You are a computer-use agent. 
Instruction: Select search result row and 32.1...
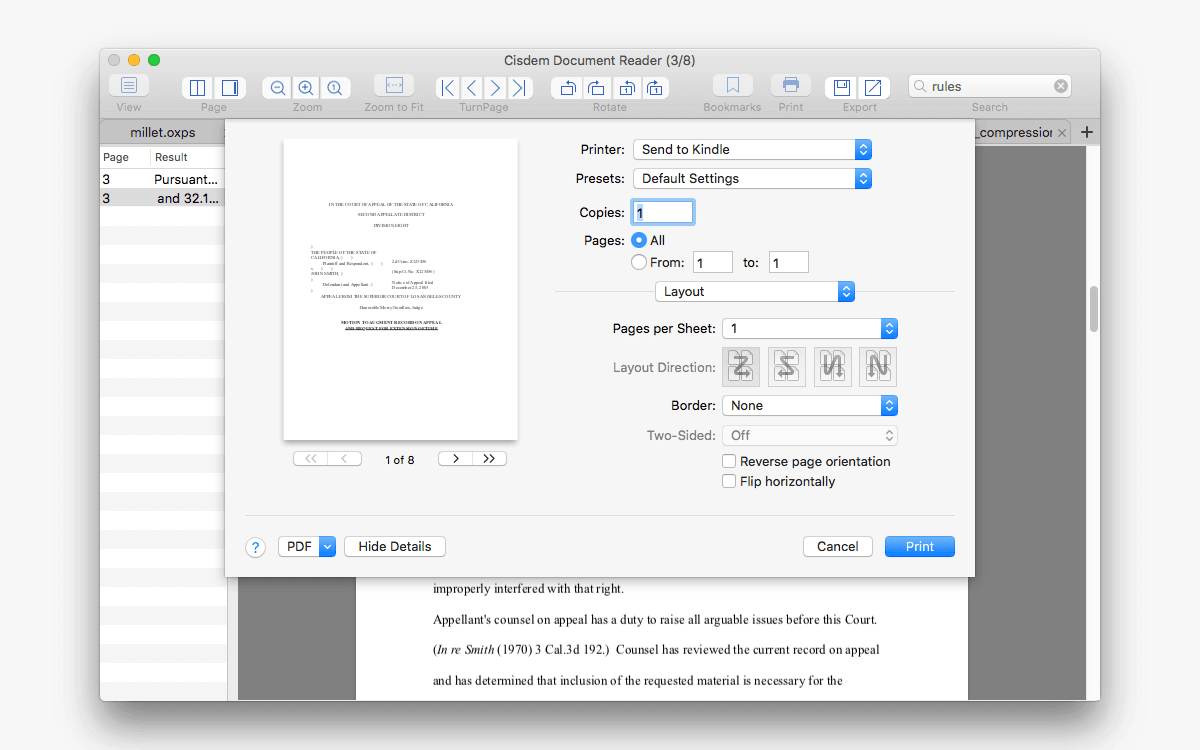[x=163, y=199]
